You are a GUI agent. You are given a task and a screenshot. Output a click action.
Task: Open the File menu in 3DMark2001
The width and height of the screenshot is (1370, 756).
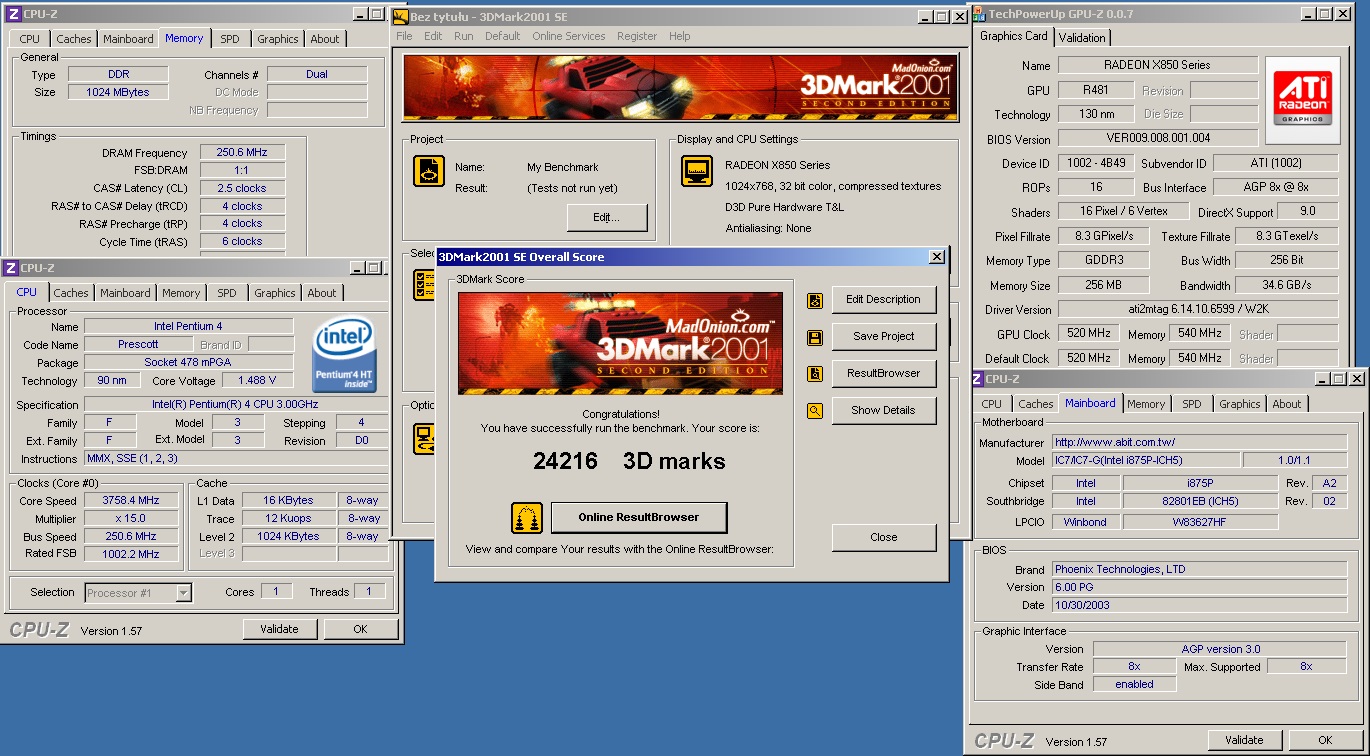tap(404, 36)
